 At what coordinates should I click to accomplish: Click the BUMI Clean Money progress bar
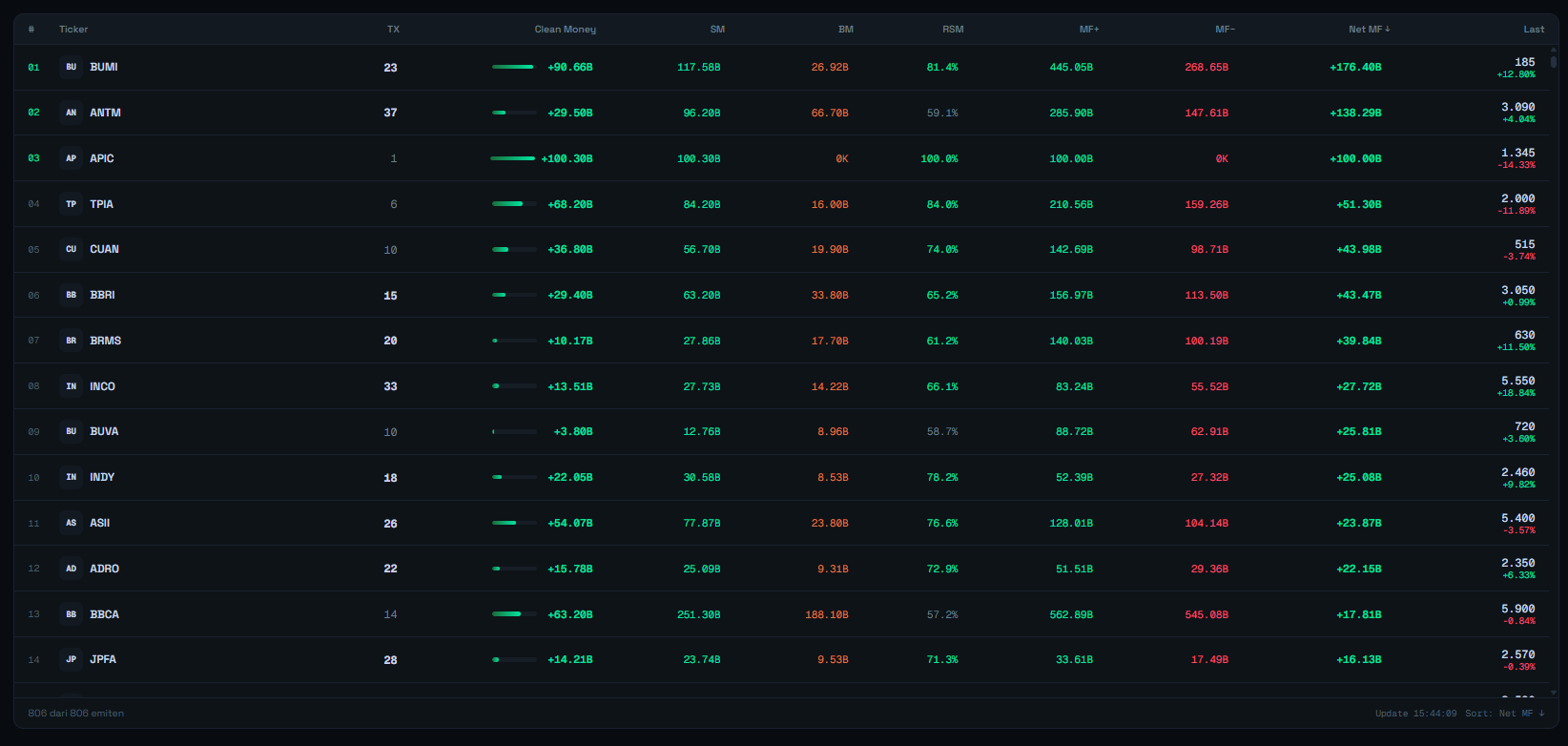click(x=514, y=67)
